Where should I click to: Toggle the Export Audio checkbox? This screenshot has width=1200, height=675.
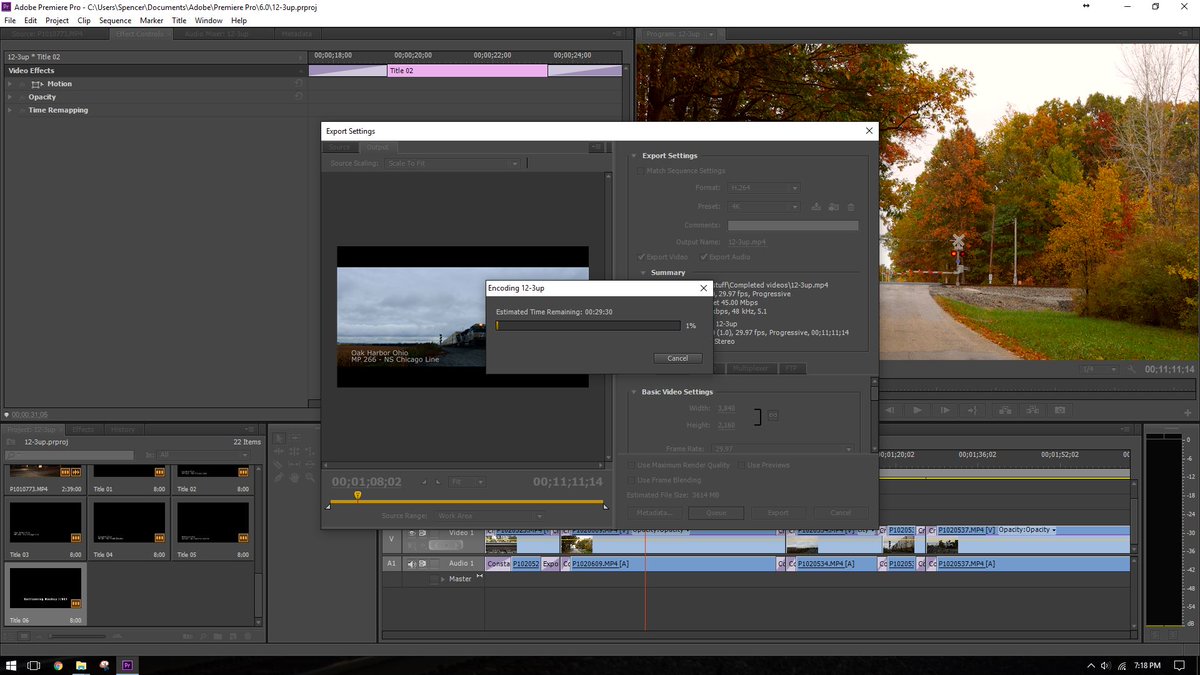(x=704, y=257)
